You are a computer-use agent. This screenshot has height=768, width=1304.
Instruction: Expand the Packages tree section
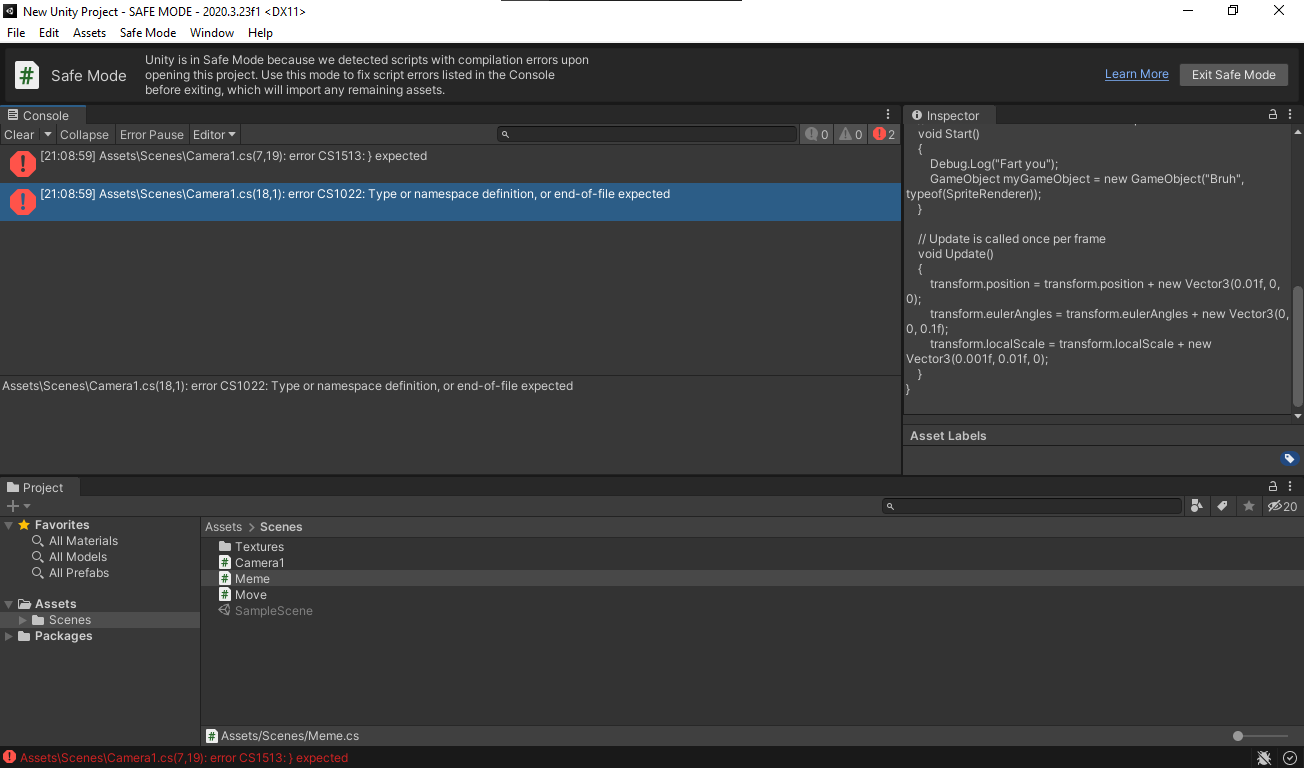(x=9, y=636)
